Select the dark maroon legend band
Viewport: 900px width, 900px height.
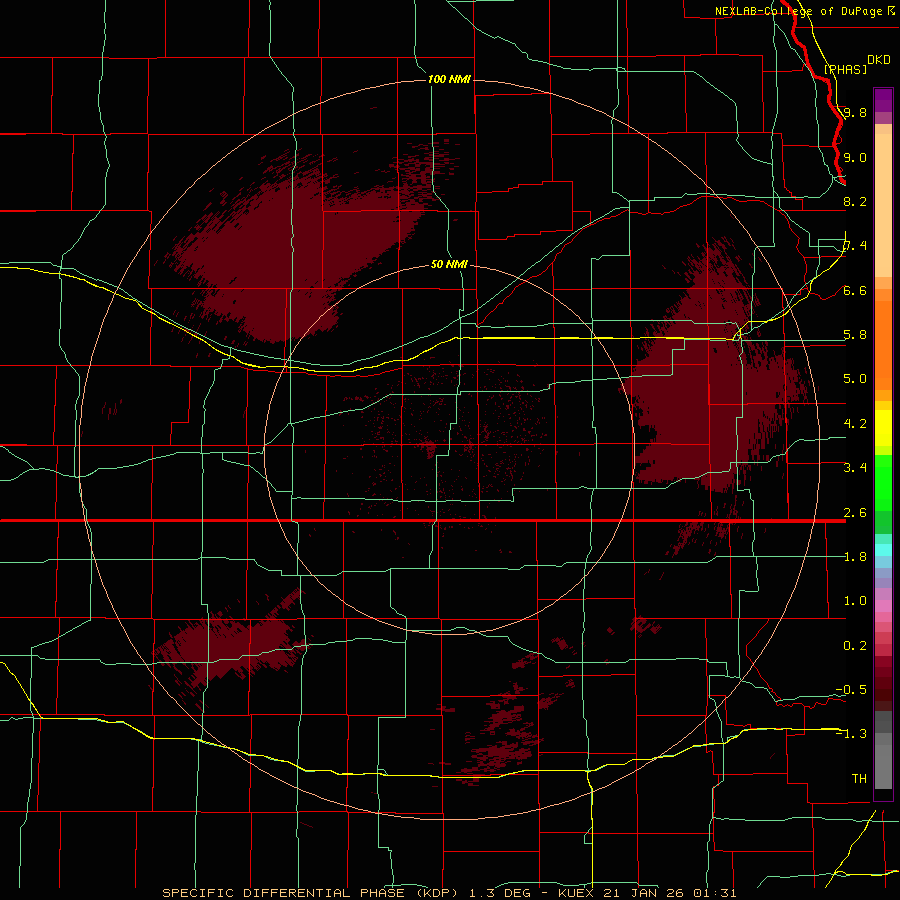pos(883,684)
